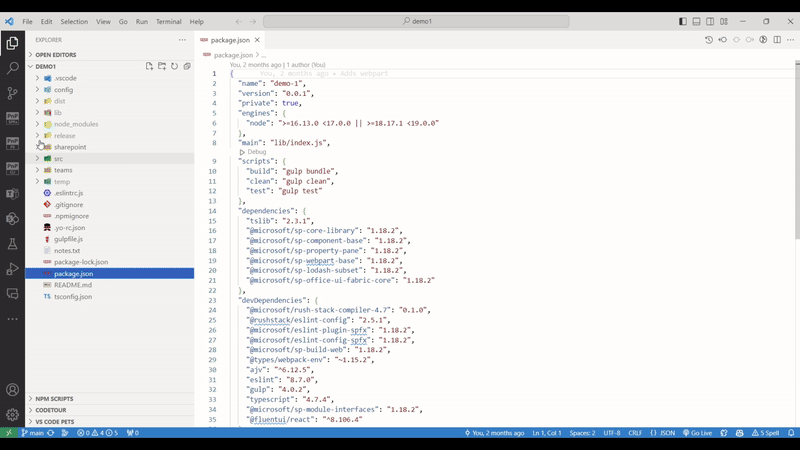
Task: Click the main branch indicator
Action: point(32,433)
